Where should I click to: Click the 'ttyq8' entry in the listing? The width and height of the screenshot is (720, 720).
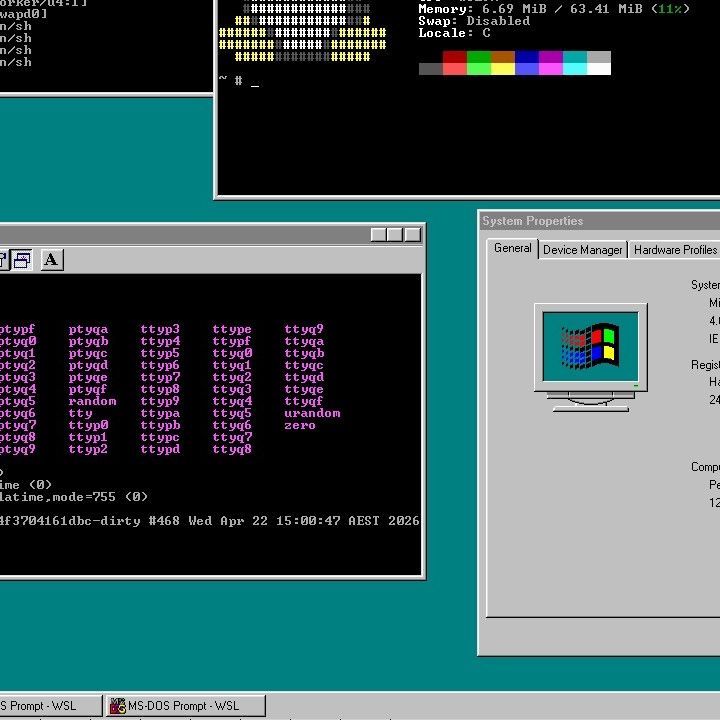[232, 449]
